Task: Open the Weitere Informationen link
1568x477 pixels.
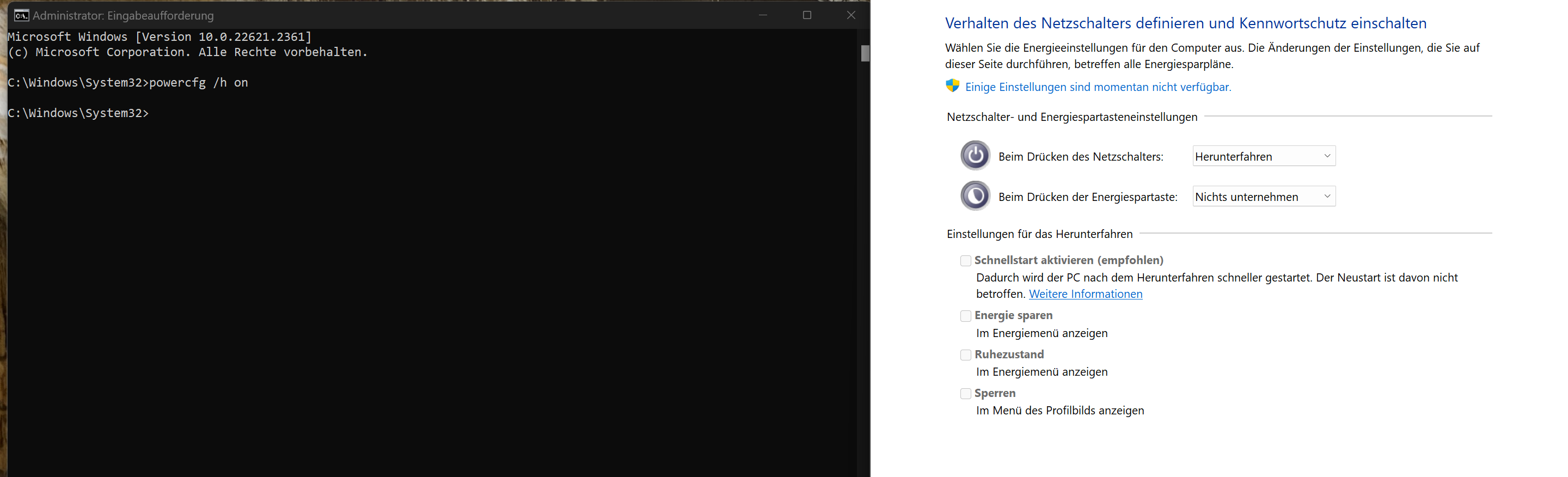Action: (x=1085, y=294)
